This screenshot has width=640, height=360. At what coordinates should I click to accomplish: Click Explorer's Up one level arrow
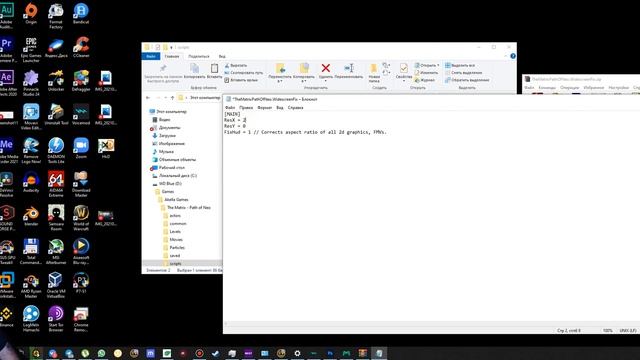click(173, 98)
